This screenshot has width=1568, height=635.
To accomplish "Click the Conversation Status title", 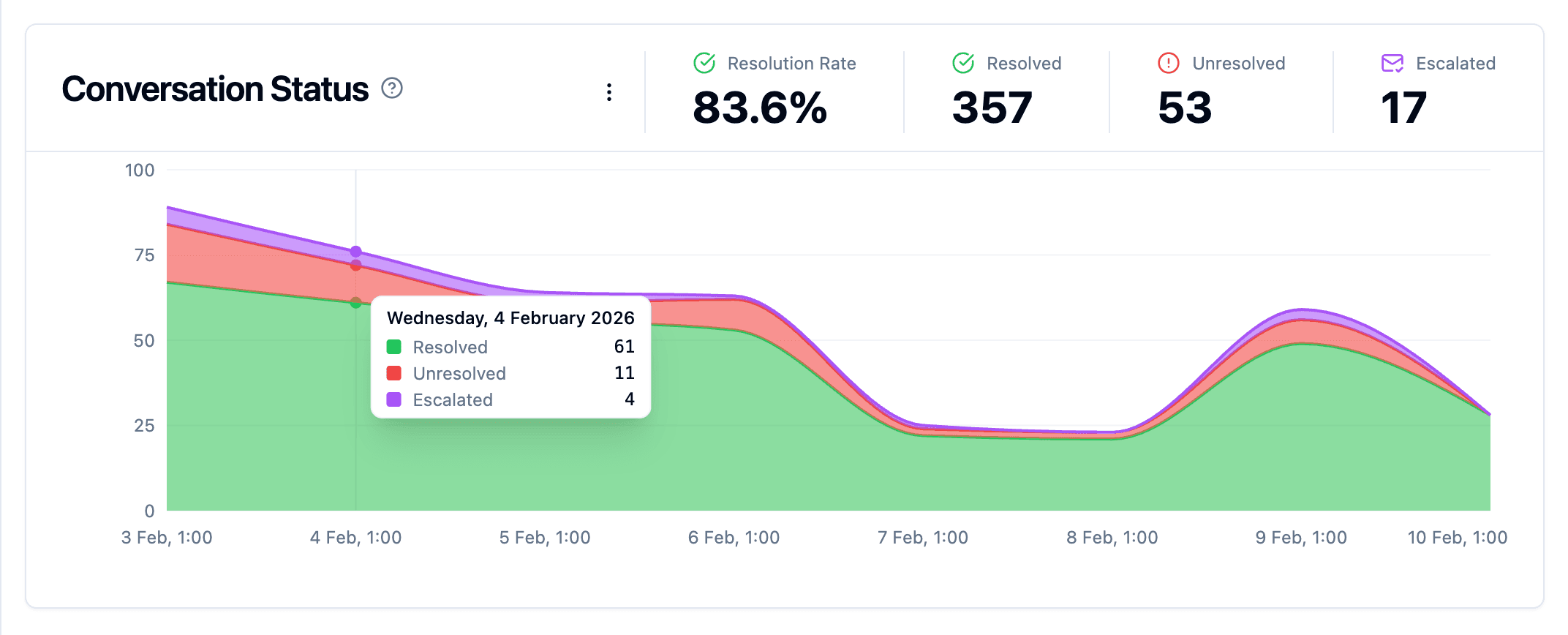I will pyautogui.click(x=215, y=89).
